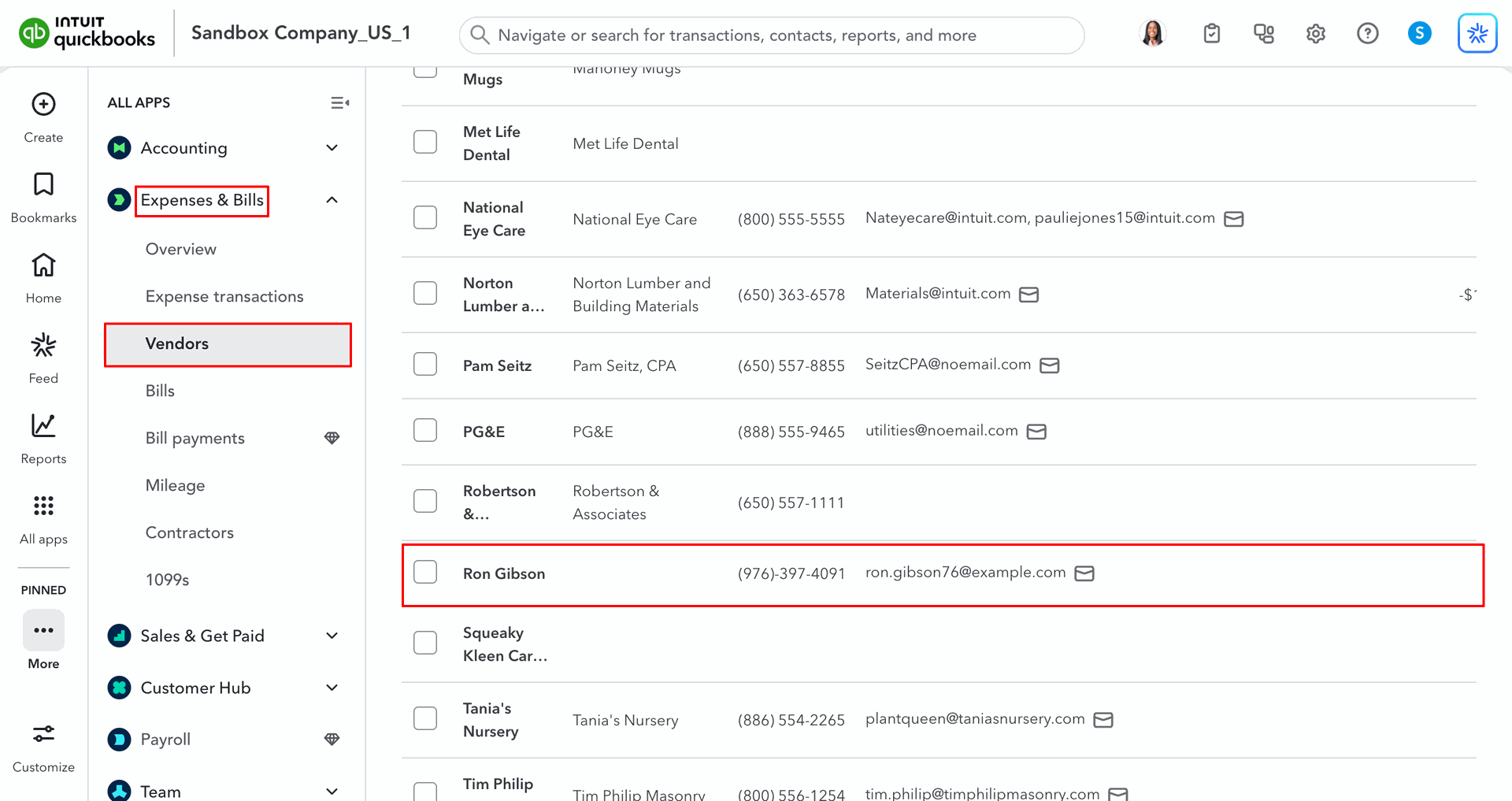
Task: Open the Feed icon in left rail
Action: 43,346
